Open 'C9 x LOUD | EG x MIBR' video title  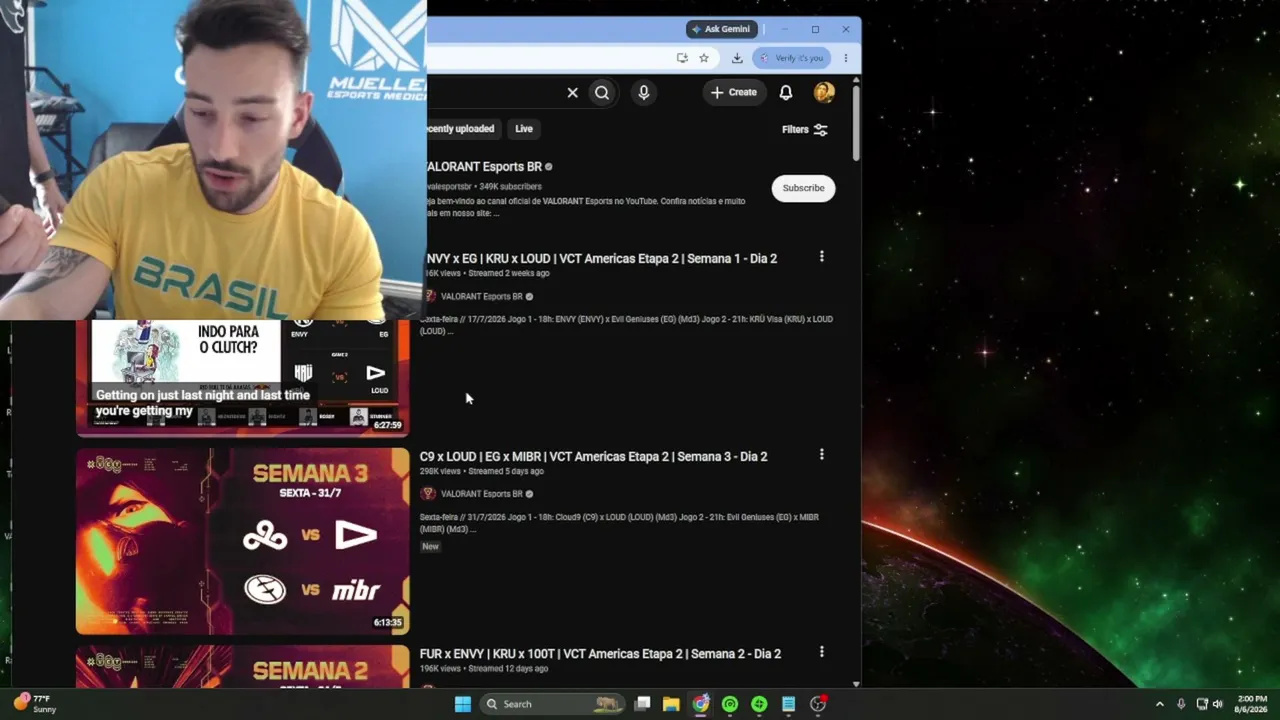[x=594, y=456]
